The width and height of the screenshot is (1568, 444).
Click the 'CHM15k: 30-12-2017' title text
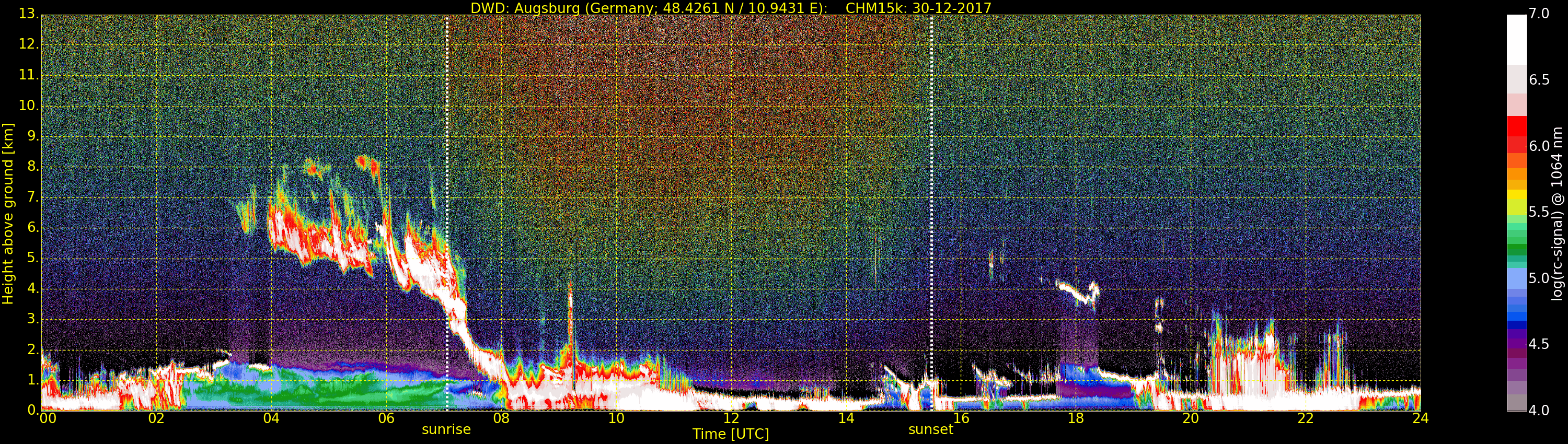(918, 8)
